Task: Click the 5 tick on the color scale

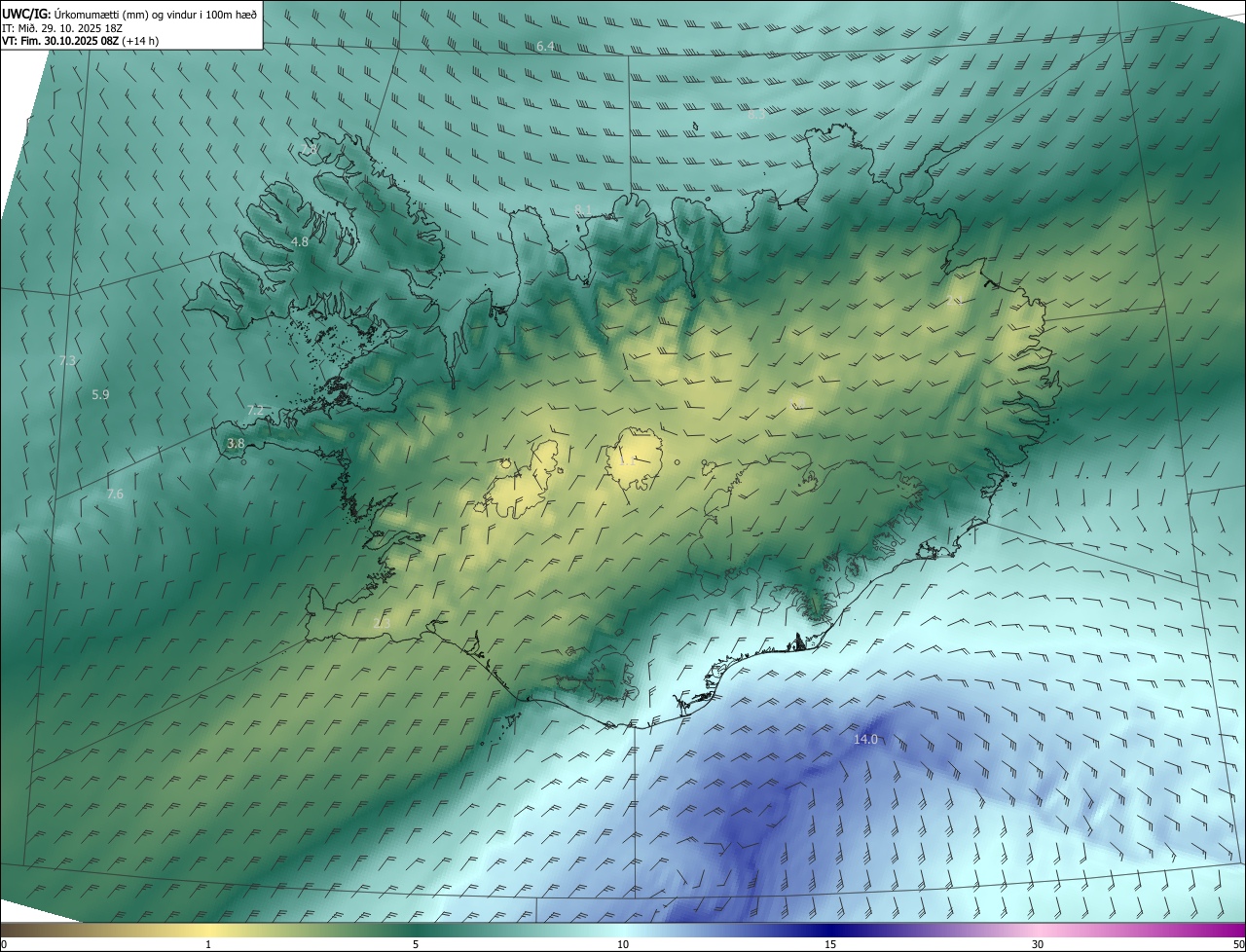Action: click(416, 944)
